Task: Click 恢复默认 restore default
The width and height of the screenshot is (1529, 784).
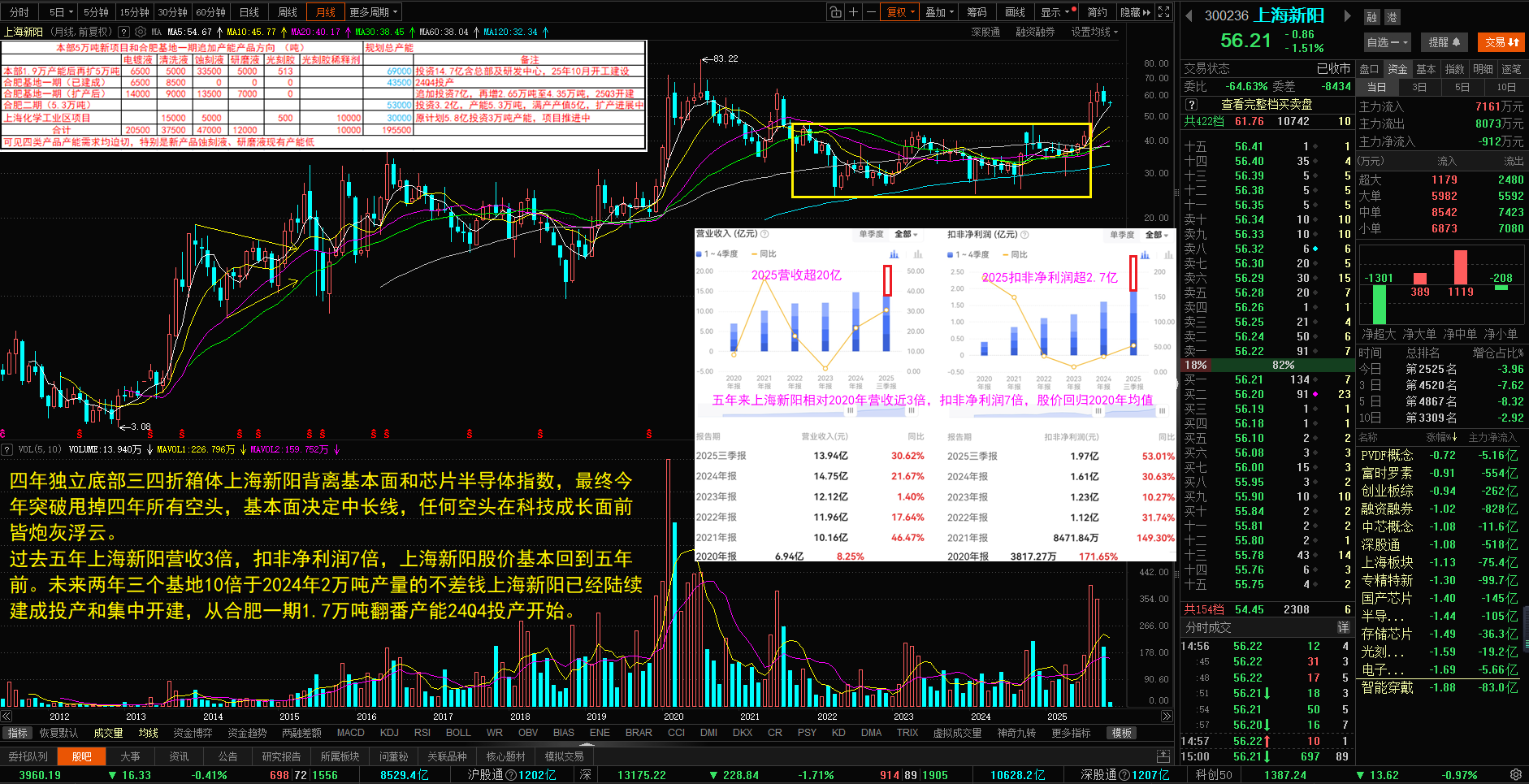Action: (x=58, y=733)
